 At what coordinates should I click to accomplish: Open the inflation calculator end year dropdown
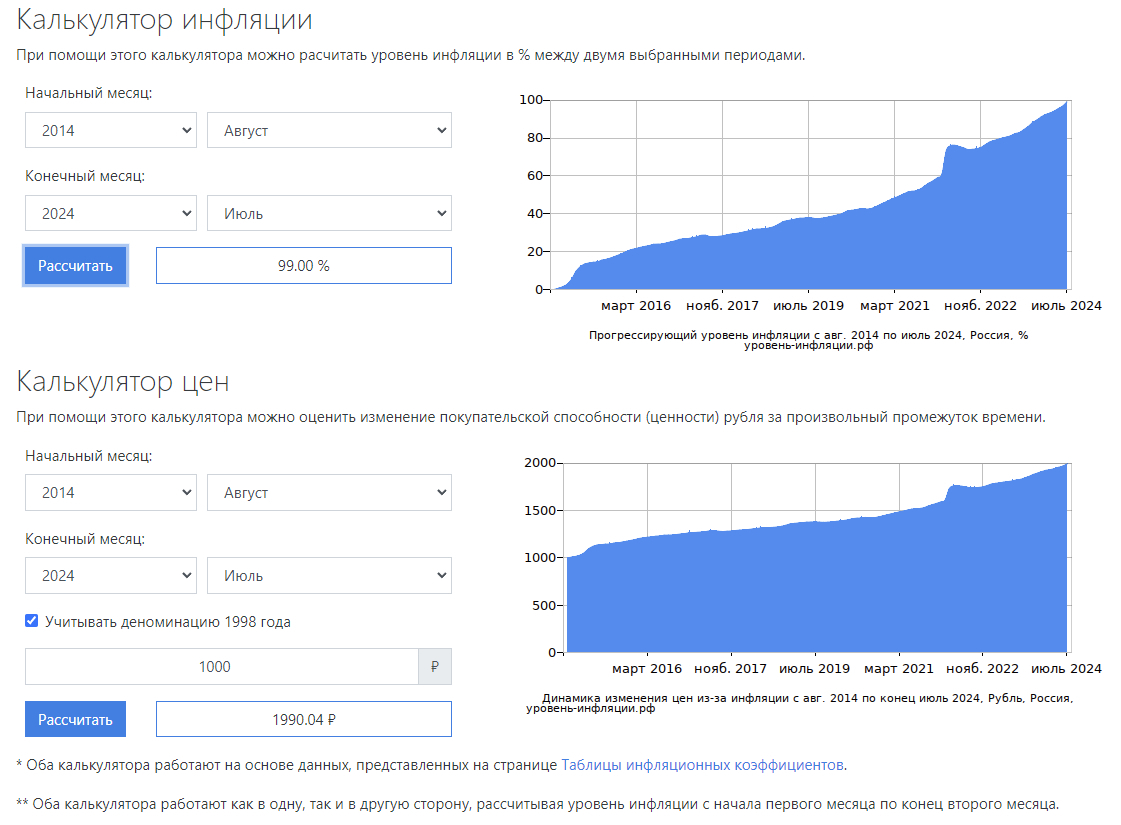(110, 213)
